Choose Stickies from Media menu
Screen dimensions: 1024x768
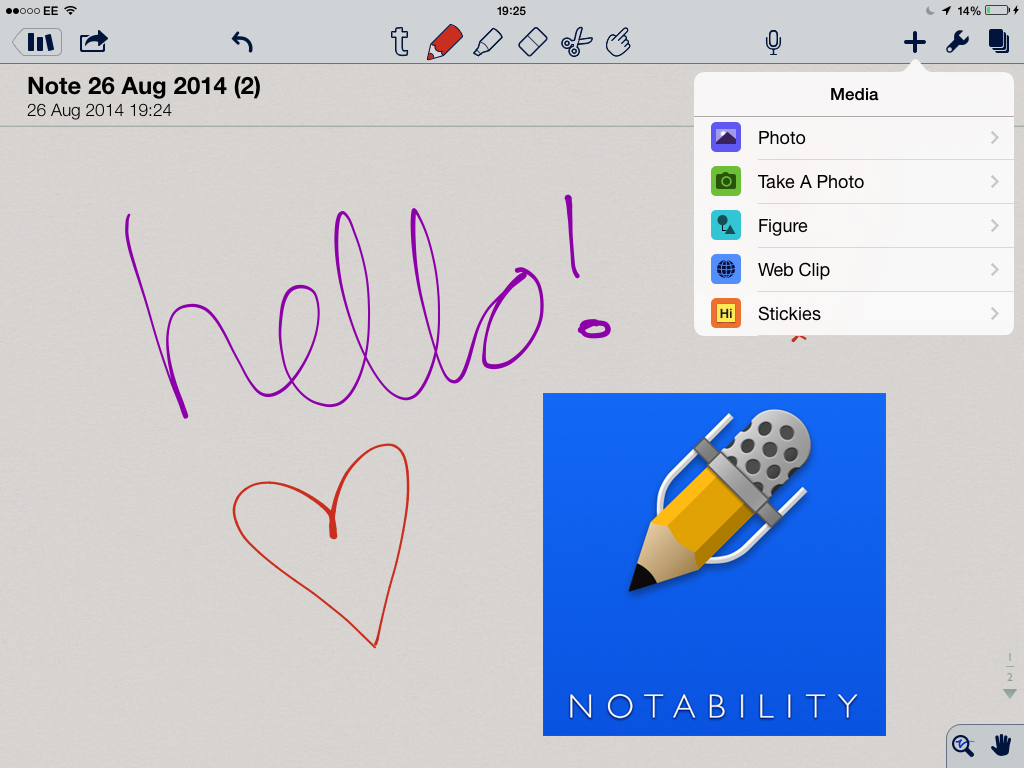click(854, 313)
